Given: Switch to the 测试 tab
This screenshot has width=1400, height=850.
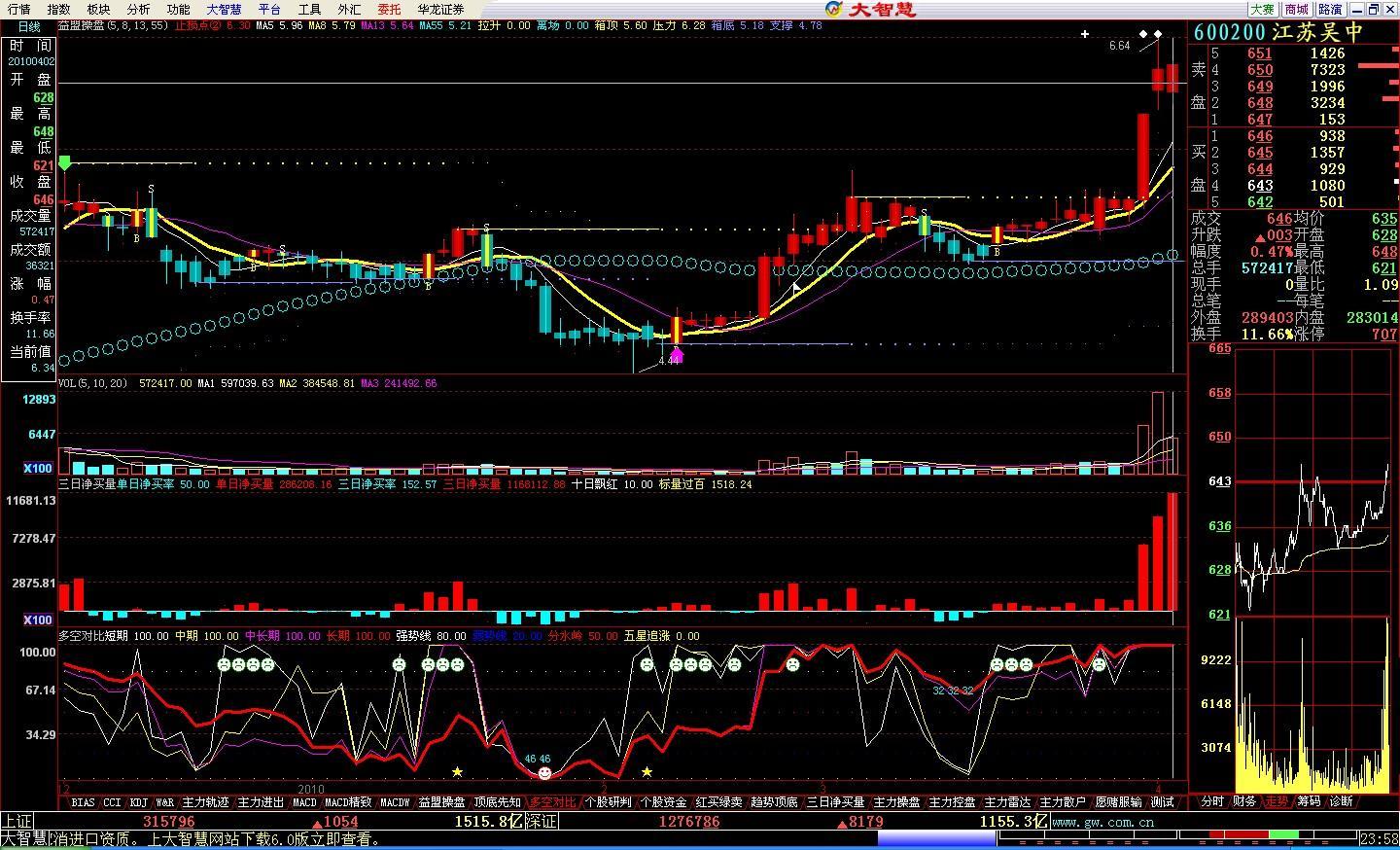Looking at the screenshot, I should point(1163,802).
